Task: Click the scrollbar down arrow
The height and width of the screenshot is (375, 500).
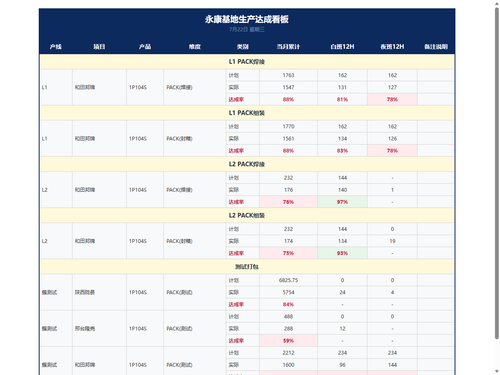Action: pyautogui.click(x=497, y=371)
